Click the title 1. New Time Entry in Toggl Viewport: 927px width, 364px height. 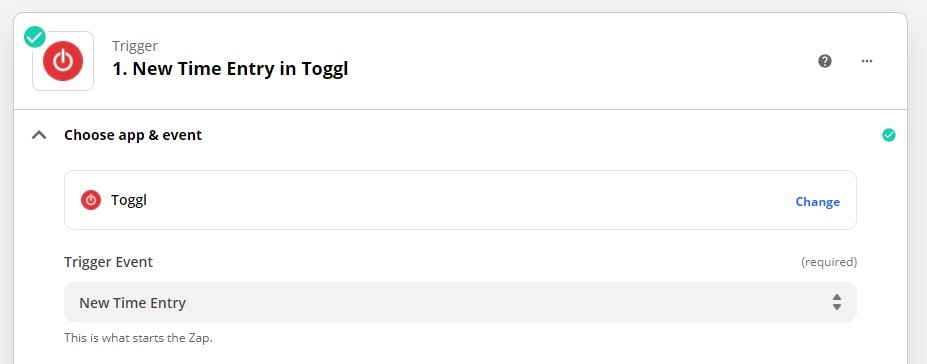click(230, 69)
